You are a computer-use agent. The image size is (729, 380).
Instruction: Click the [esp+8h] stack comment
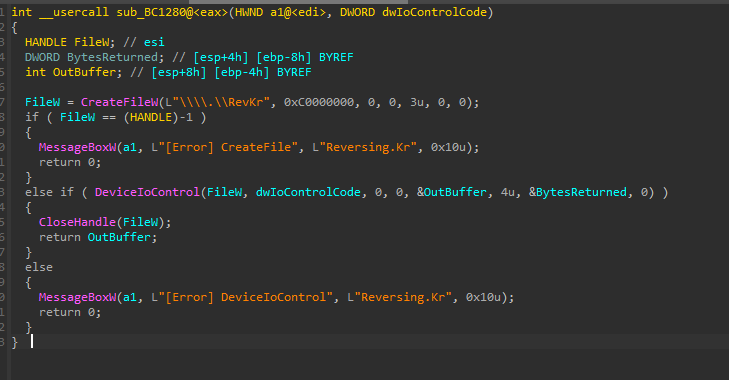tap(179, 72)
